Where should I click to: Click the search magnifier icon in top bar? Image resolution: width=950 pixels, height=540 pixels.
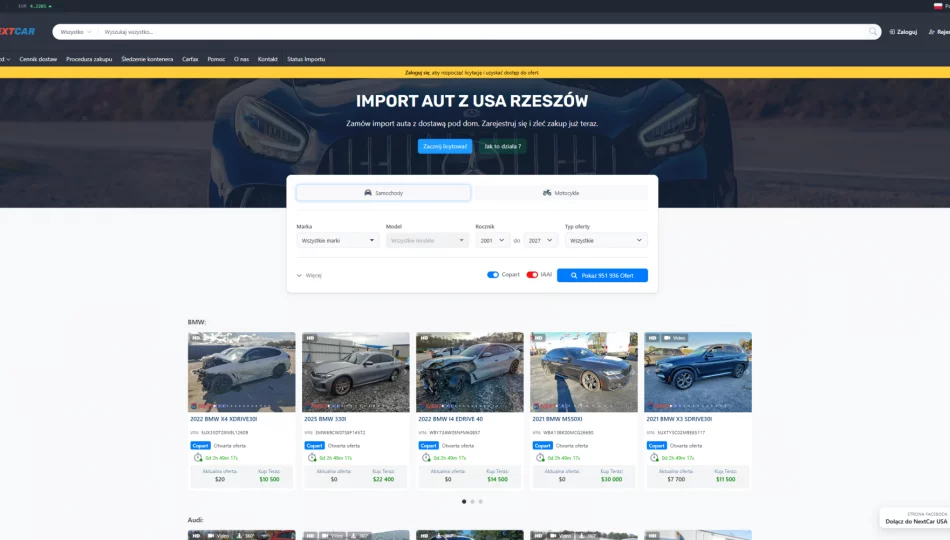point(872,32)
